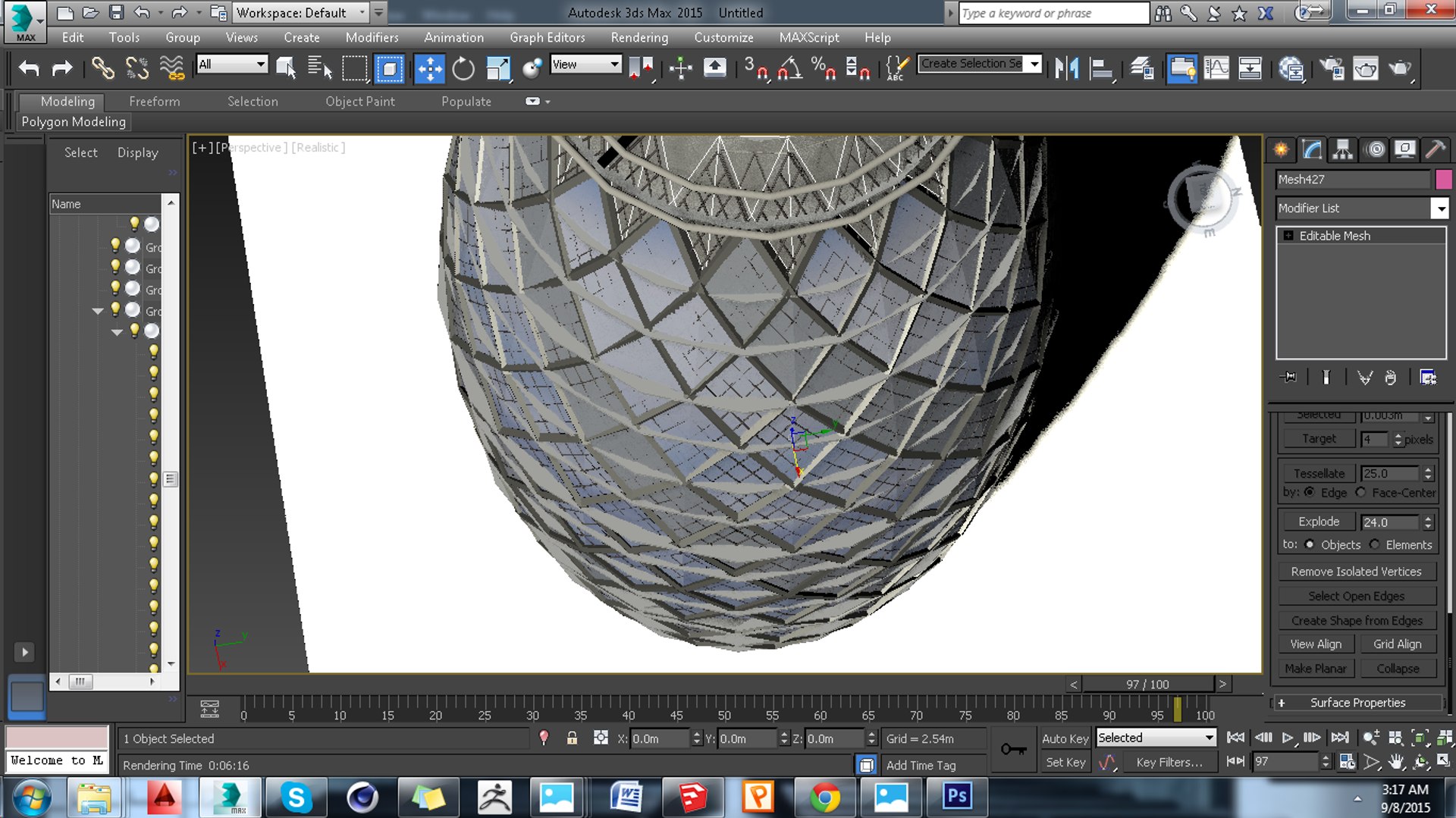Click the Redo arrow in main toolbar

[62, 68]
